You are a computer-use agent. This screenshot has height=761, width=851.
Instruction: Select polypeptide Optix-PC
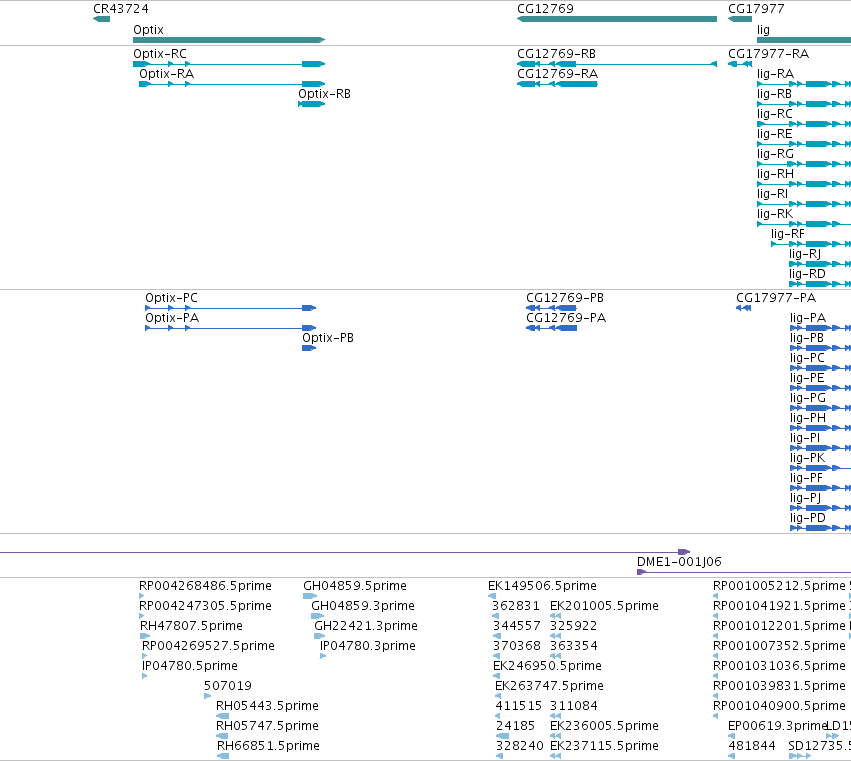coord(231,308)
